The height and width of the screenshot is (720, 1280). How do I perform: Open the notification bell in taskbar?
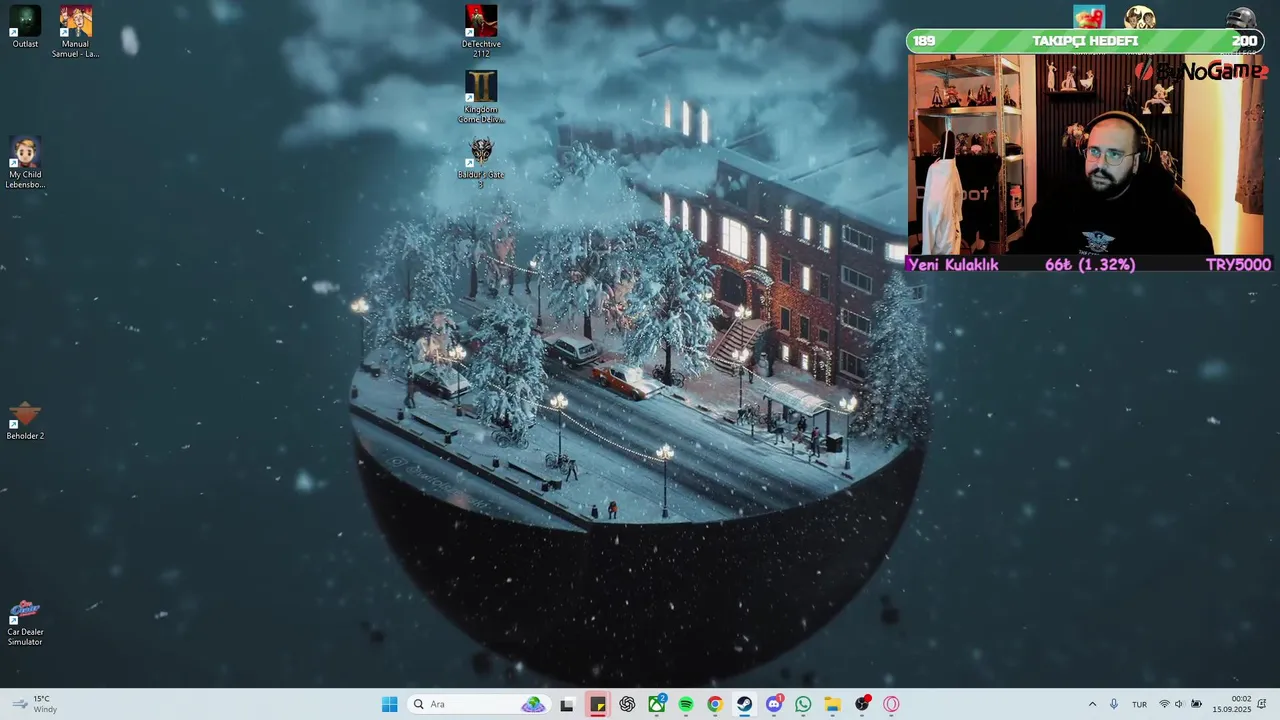pyautogui.click(x=1263, y=704)
